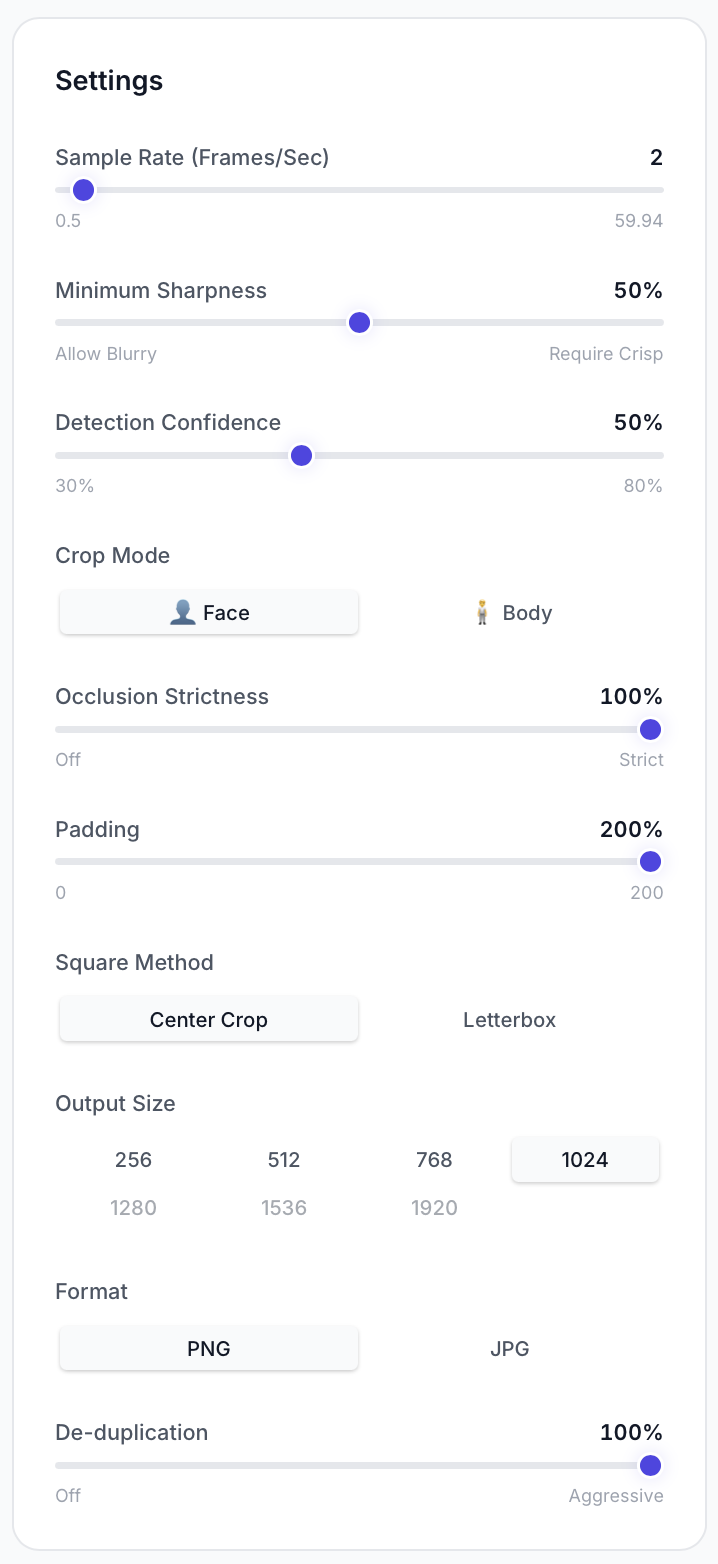Switch format to PNG
Viewport: 718px width, 1564px height.
(x=209, y=1349)
